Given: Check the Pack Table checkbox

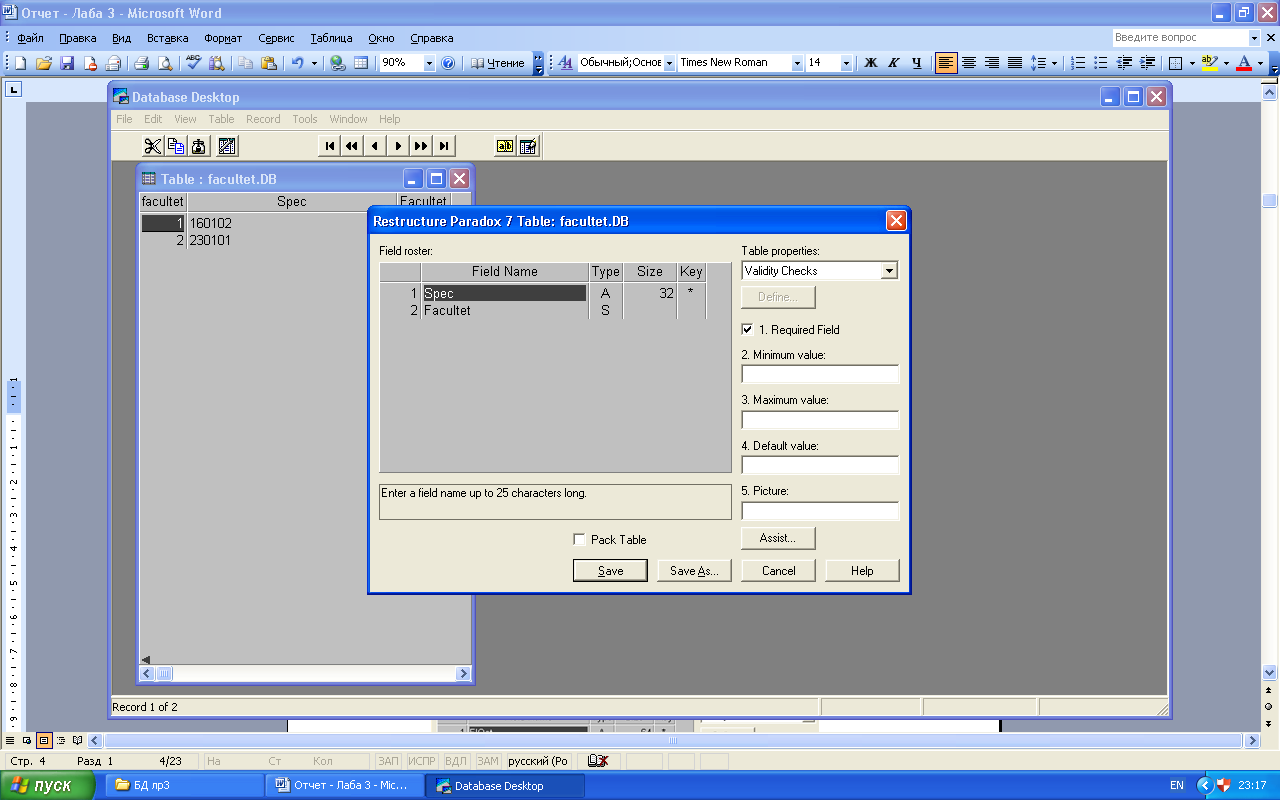Looking at the screenshot, I should pyautogui.click(x=579, y=539).
